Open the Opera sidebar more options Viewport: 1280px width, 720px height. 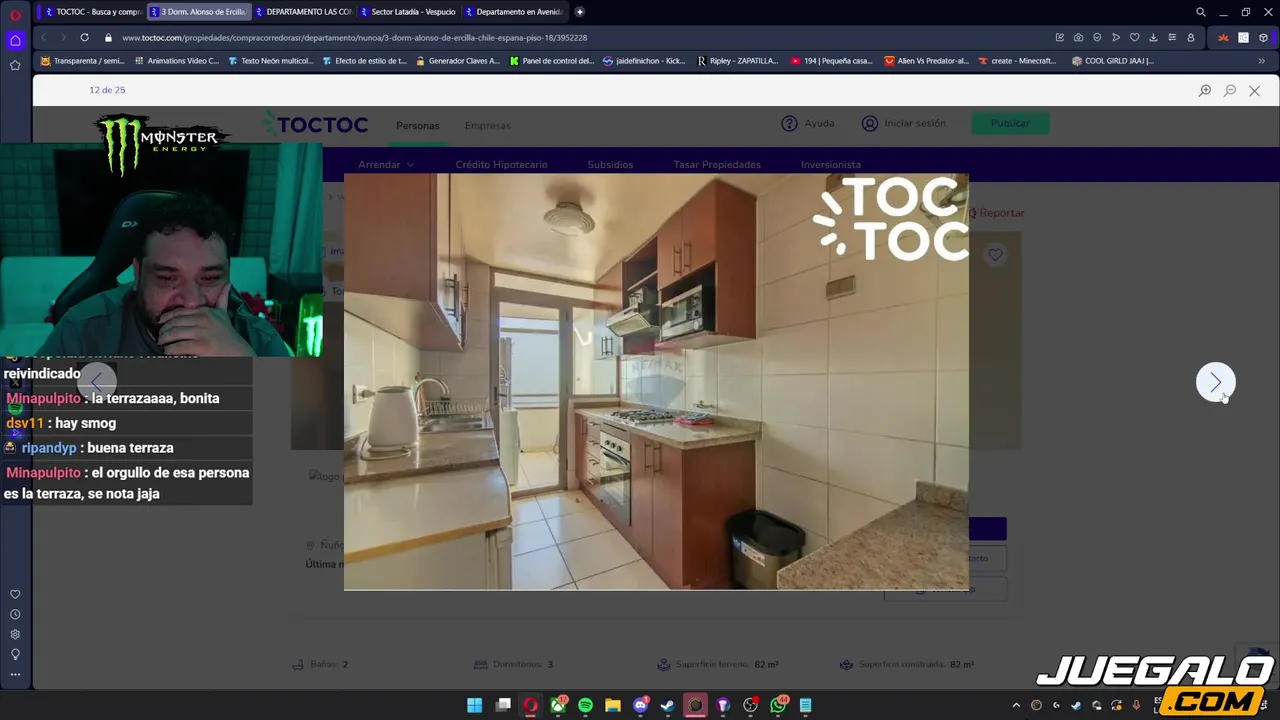15,674
